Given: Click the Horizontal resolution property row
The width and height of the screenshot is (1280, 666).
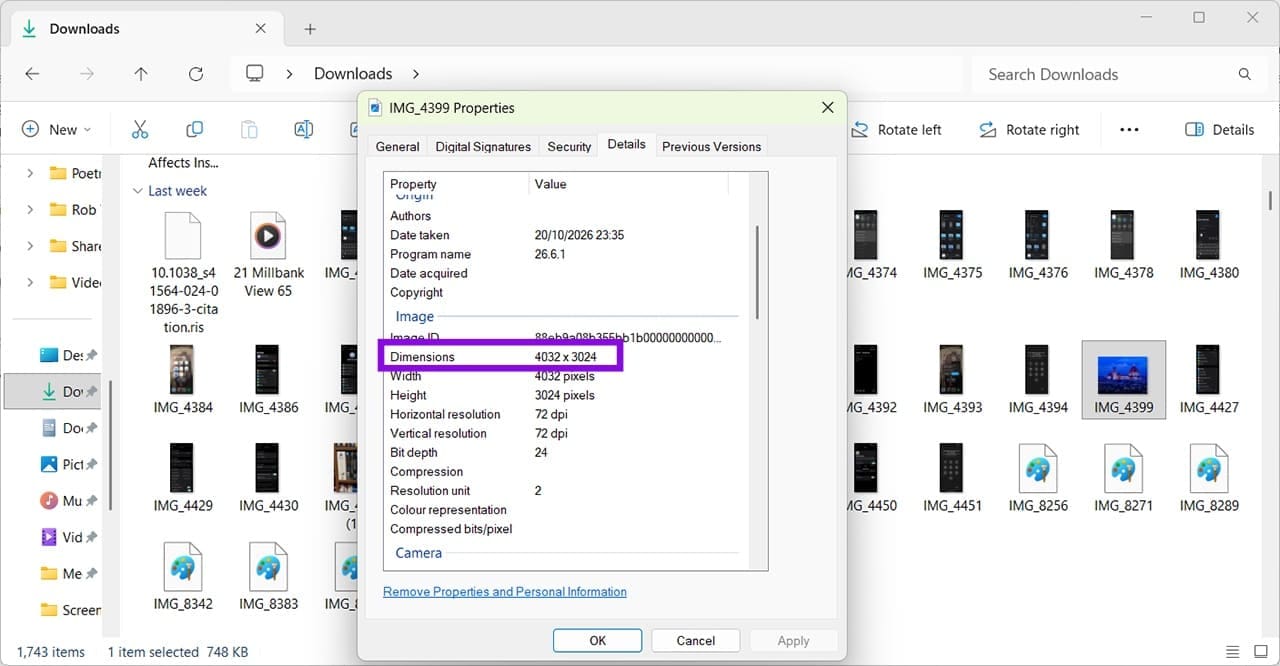Looking at the screenshot, I should click(566, 414).
